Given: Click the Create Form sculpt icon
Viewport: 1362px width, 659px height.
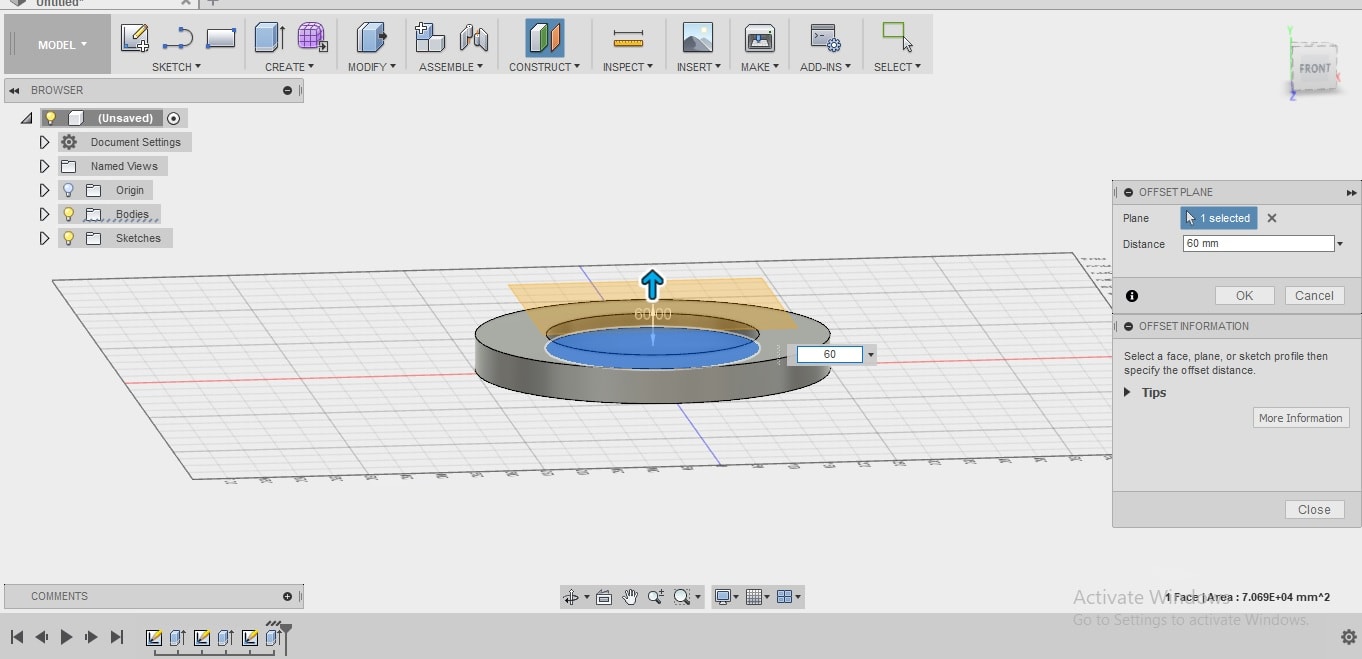Looking at the screenshot, I should pyautogui.click(x=312, y=38).
